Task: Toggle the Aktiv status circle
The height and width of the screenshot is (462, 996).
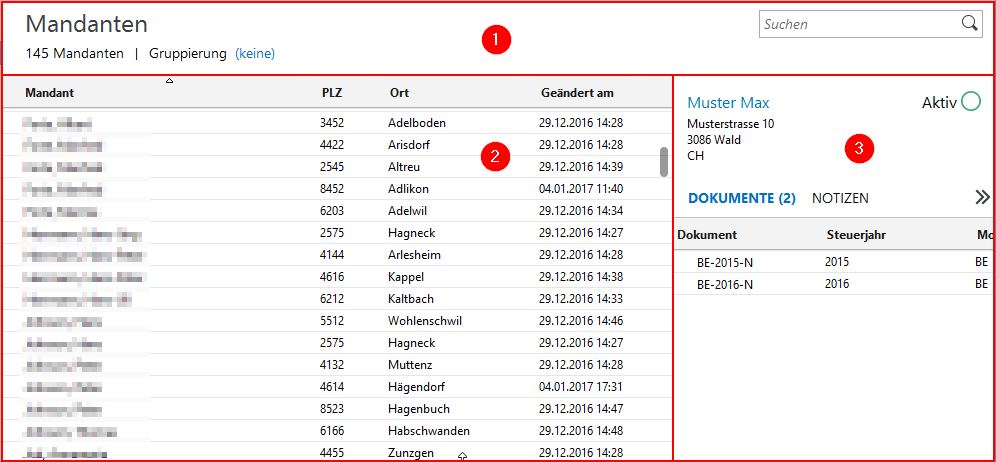Action: 970,102
